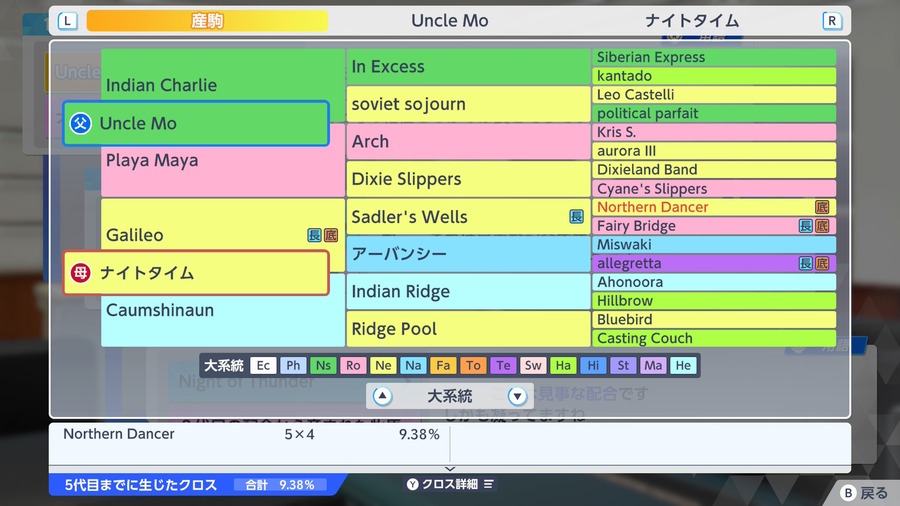Select the Uncle Mo sire card
Image resolution: width=900 pixels, height=506 pixels.
tap(196, 123)
